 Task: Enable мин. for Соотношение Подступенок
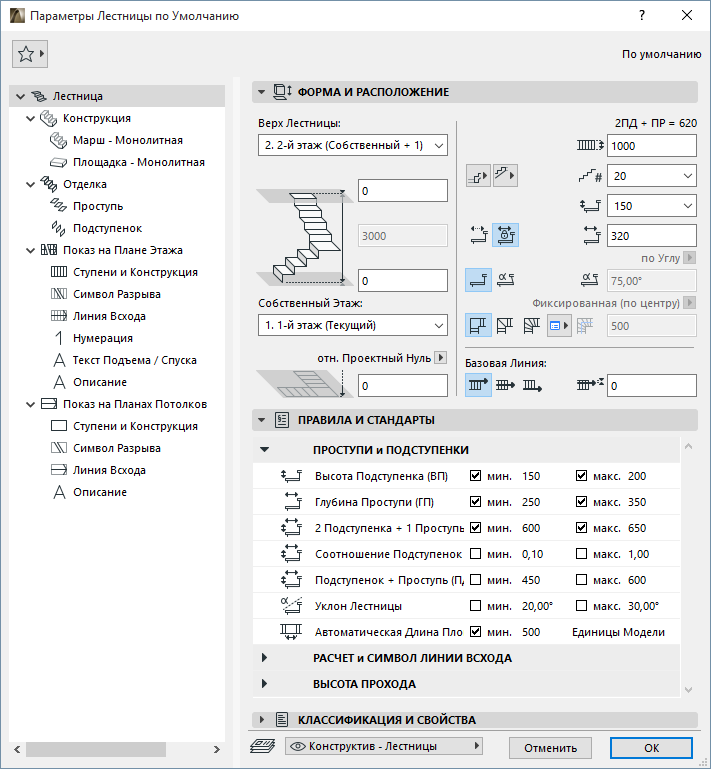475,554
